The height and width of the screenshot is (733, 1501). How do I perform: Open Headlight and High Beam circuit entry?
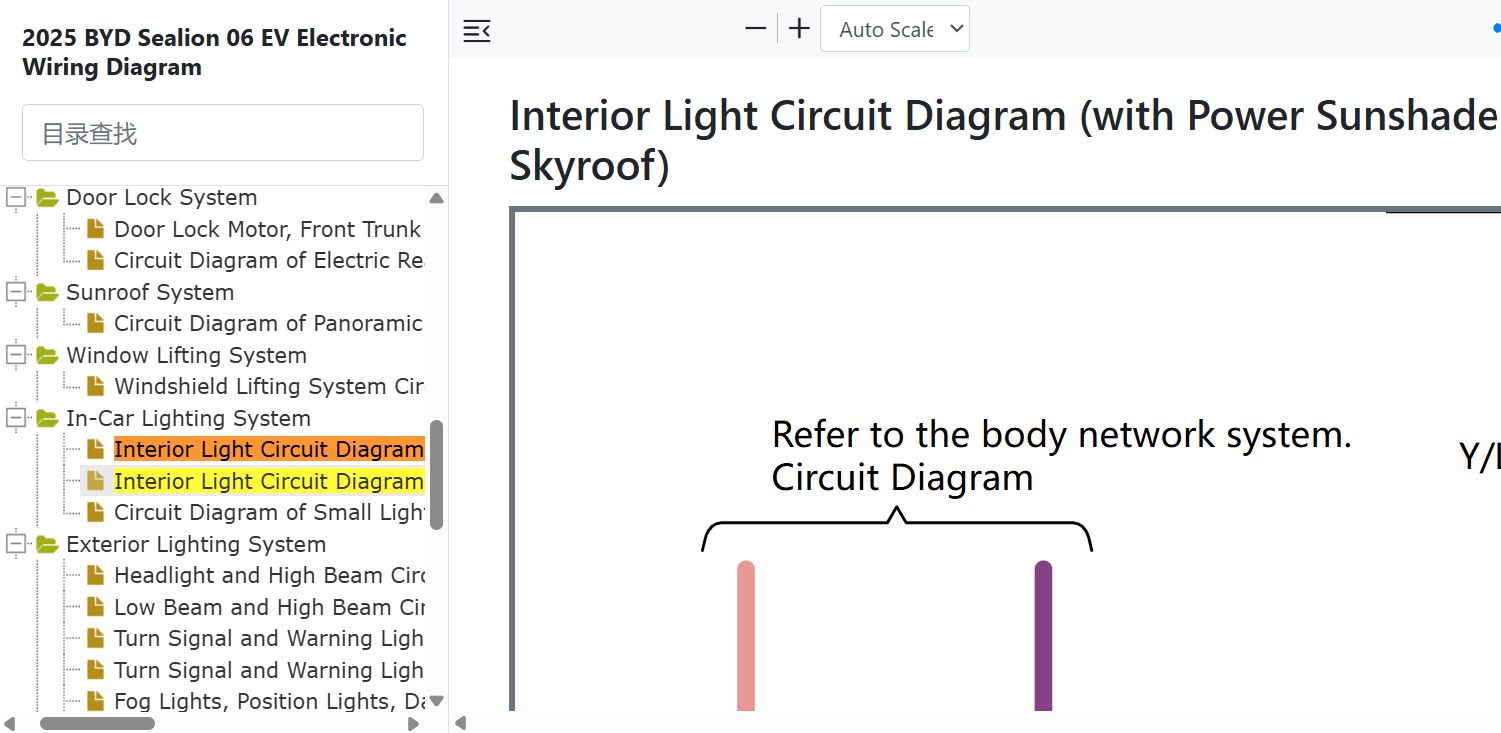tap(268, 576)
